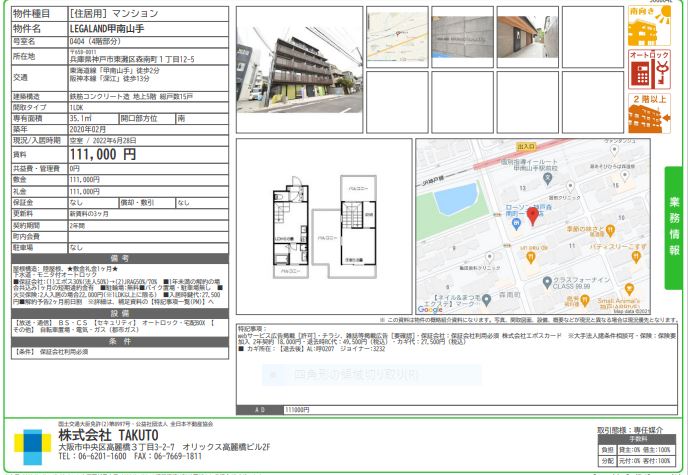Select the renewal fee 新賃料の3ヶ月
The width and height of the screenshot is (688, 475).
89,214
